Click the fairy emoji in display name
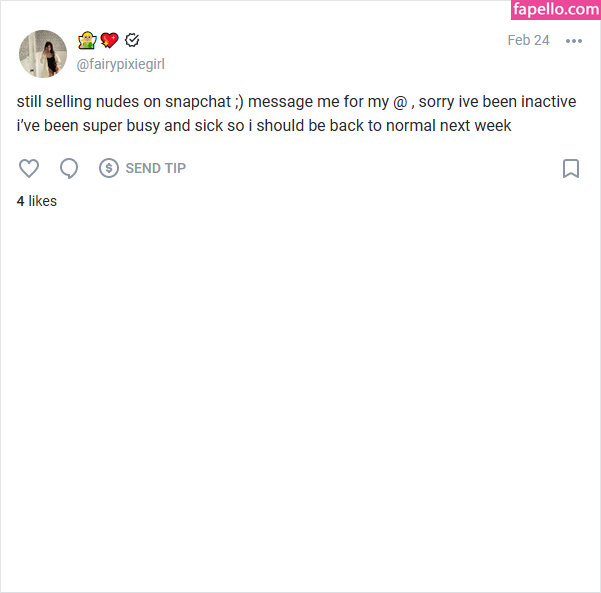 [87, 40]
